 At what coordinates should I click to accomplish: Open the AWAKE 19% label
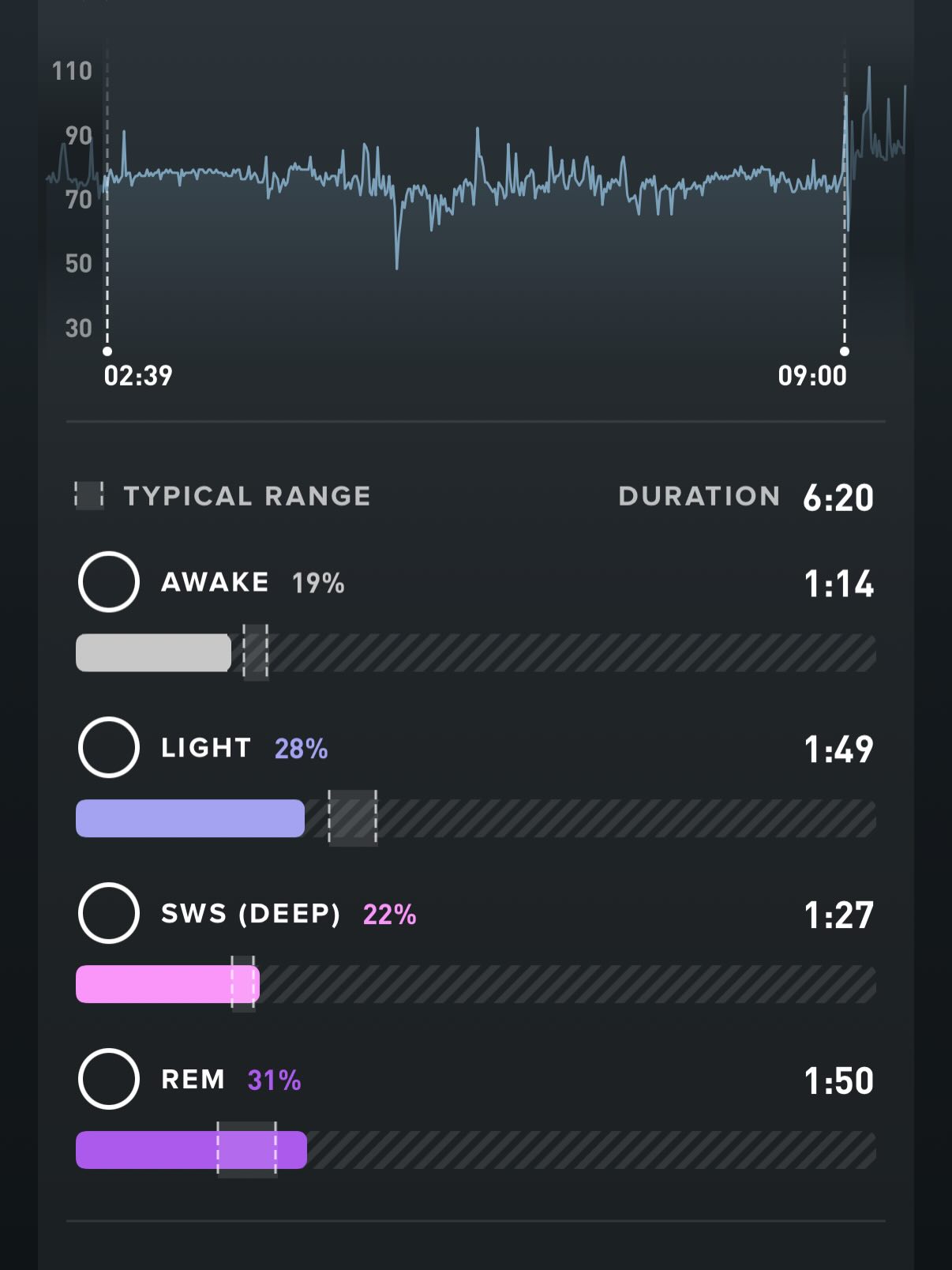(253, 583)
